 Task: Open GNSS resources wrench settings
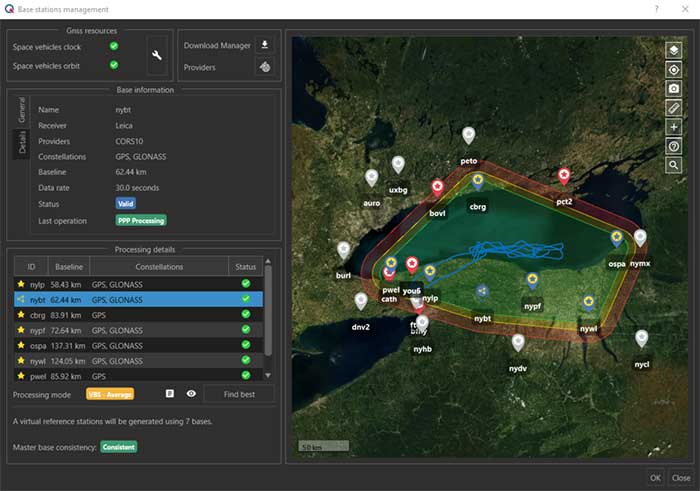click(x=157, y=56)
